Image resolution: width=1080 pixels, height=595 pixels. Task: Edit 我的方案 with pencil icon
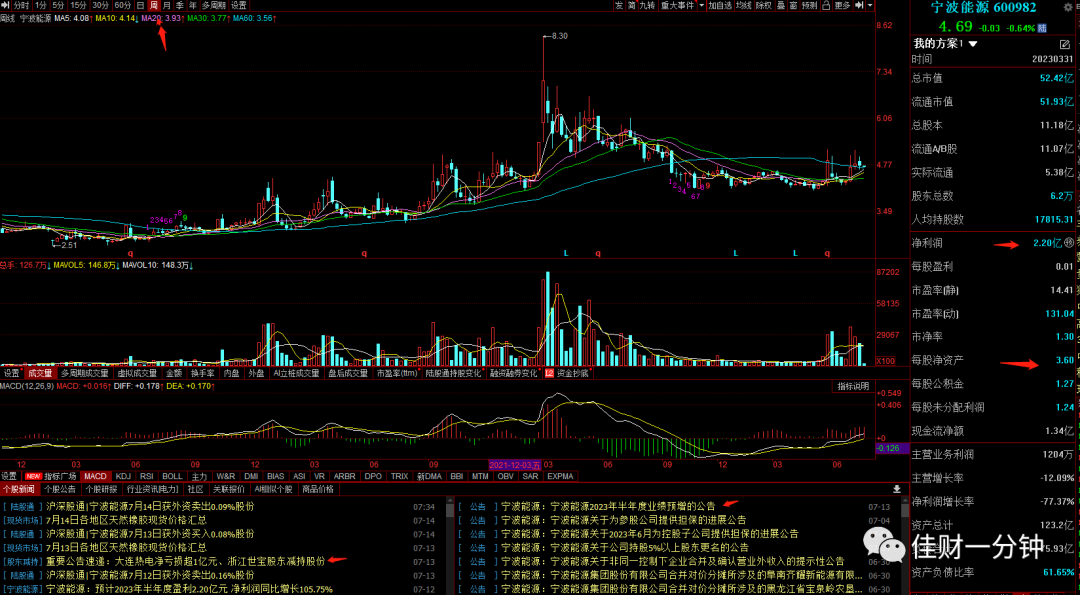(x=1065, y=44)
